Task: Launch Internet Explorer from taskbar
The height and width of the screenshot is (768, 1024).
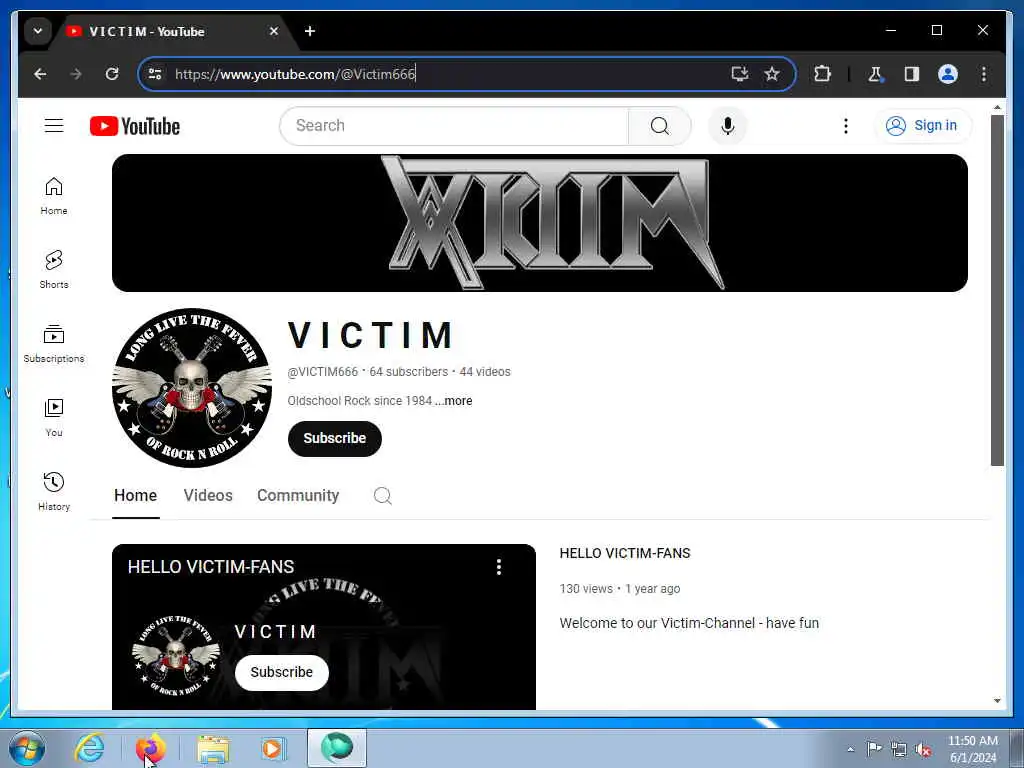Action: click(89, 748)
